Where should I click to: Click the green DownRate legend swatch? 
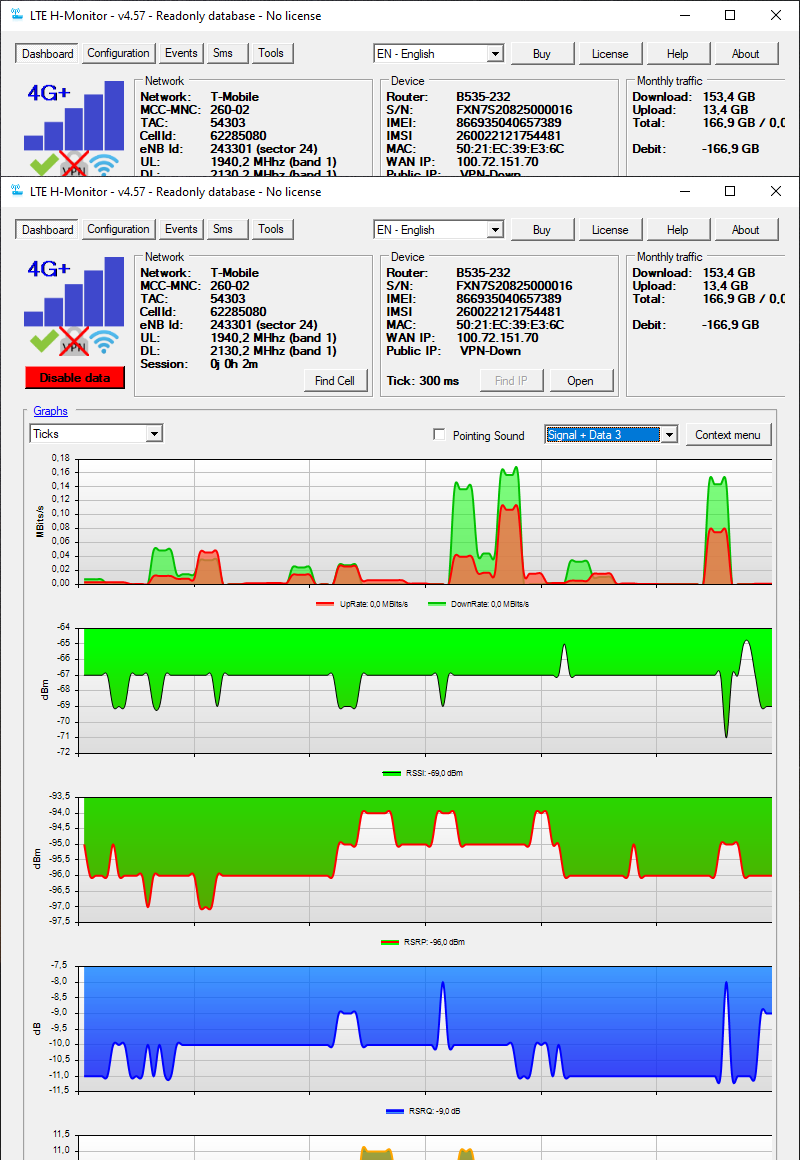pyautogui.click(x=438, y=604)
